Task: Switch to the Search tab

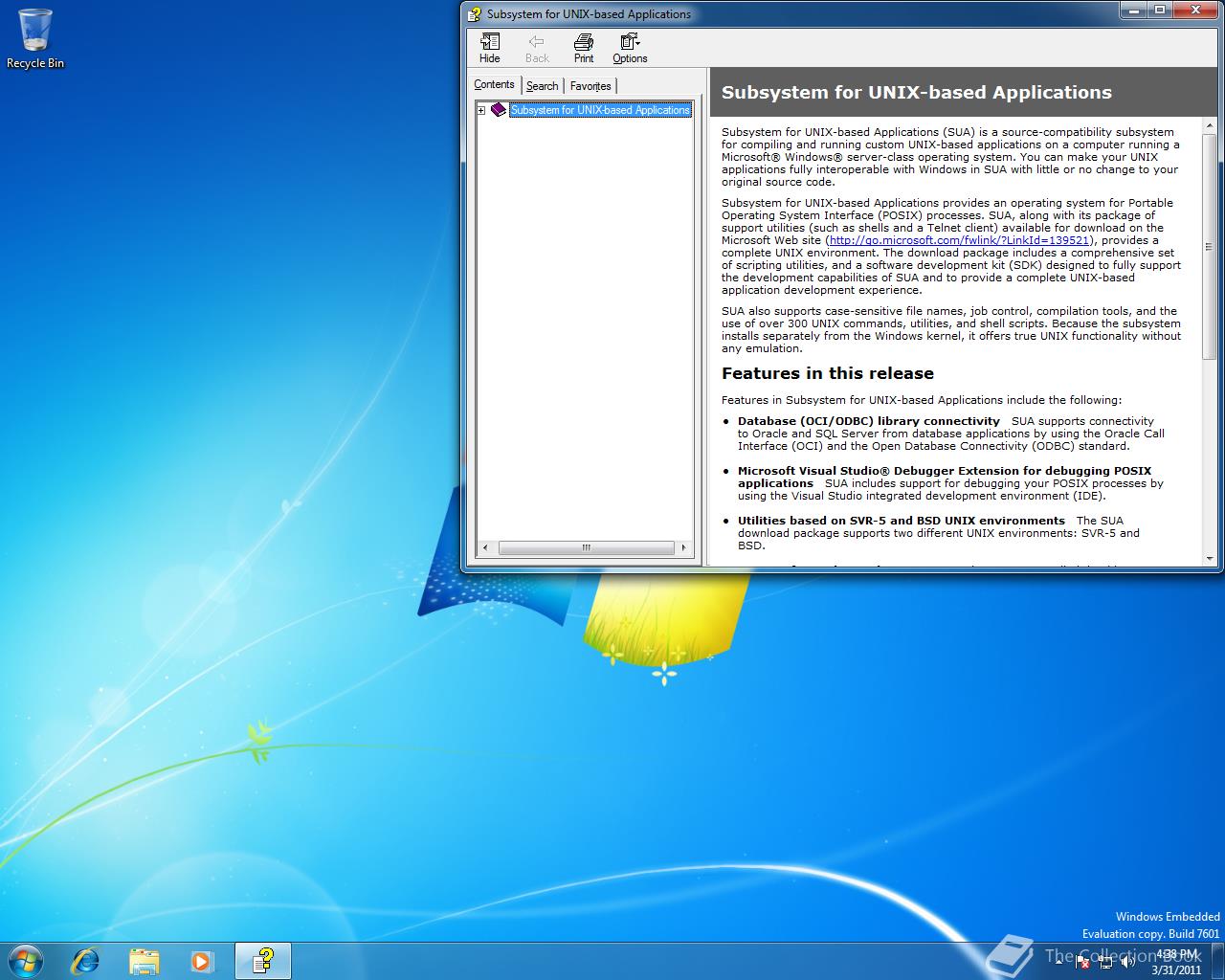Action: [542, 86]
